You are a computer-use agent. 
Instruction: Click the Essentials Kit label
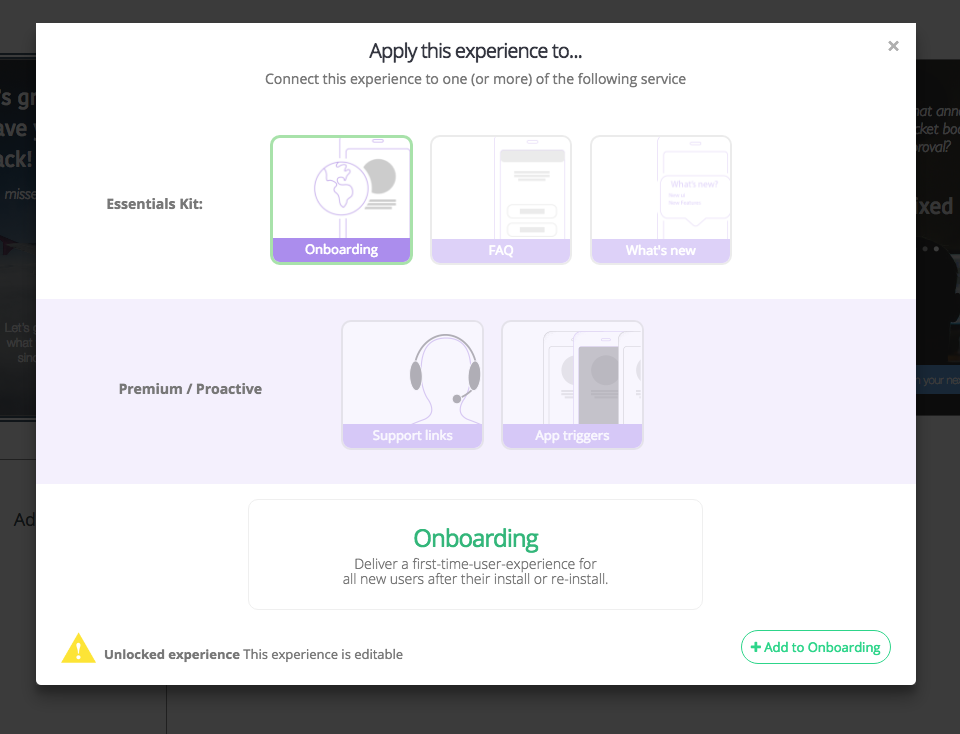154,204
